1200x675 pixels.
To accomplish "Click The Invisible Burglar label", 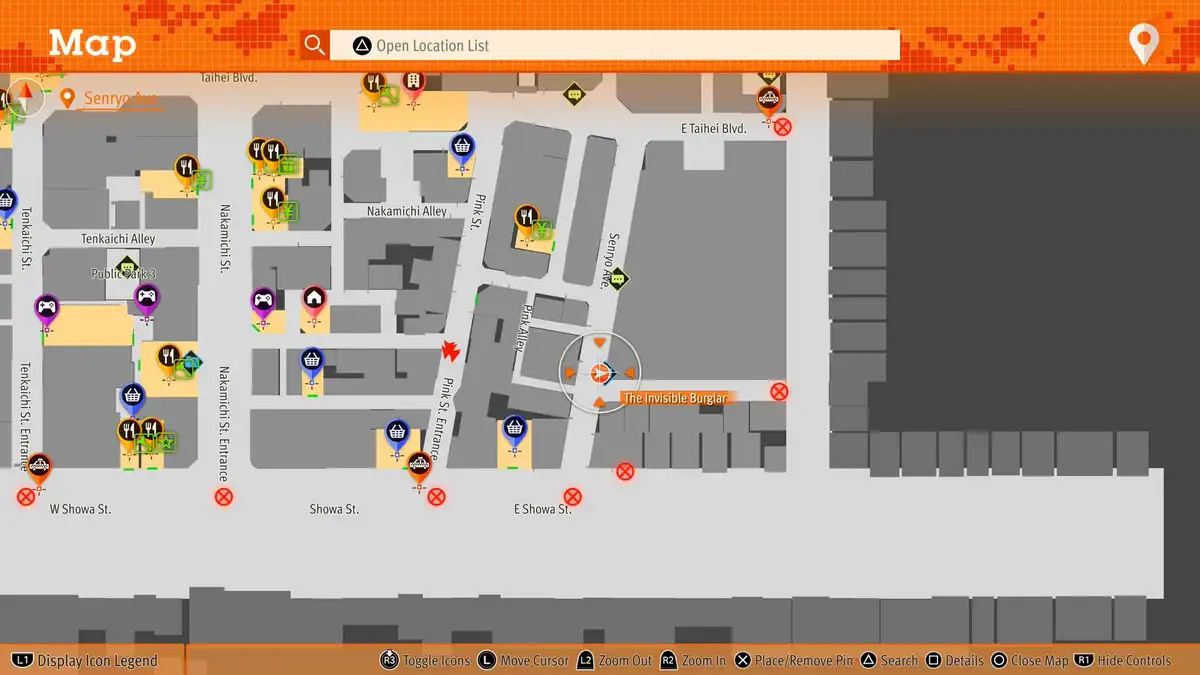I will 674,398.
